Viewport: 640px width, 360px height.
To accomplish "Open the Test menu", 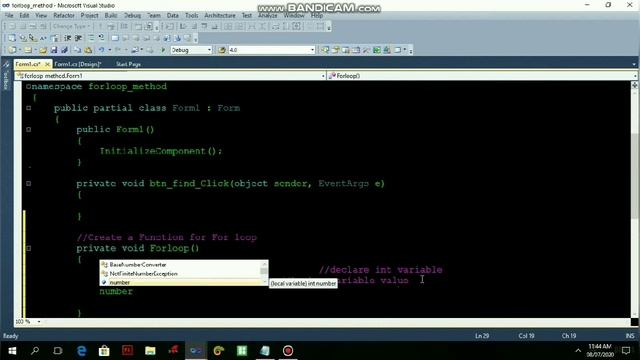I will (247, 16).
